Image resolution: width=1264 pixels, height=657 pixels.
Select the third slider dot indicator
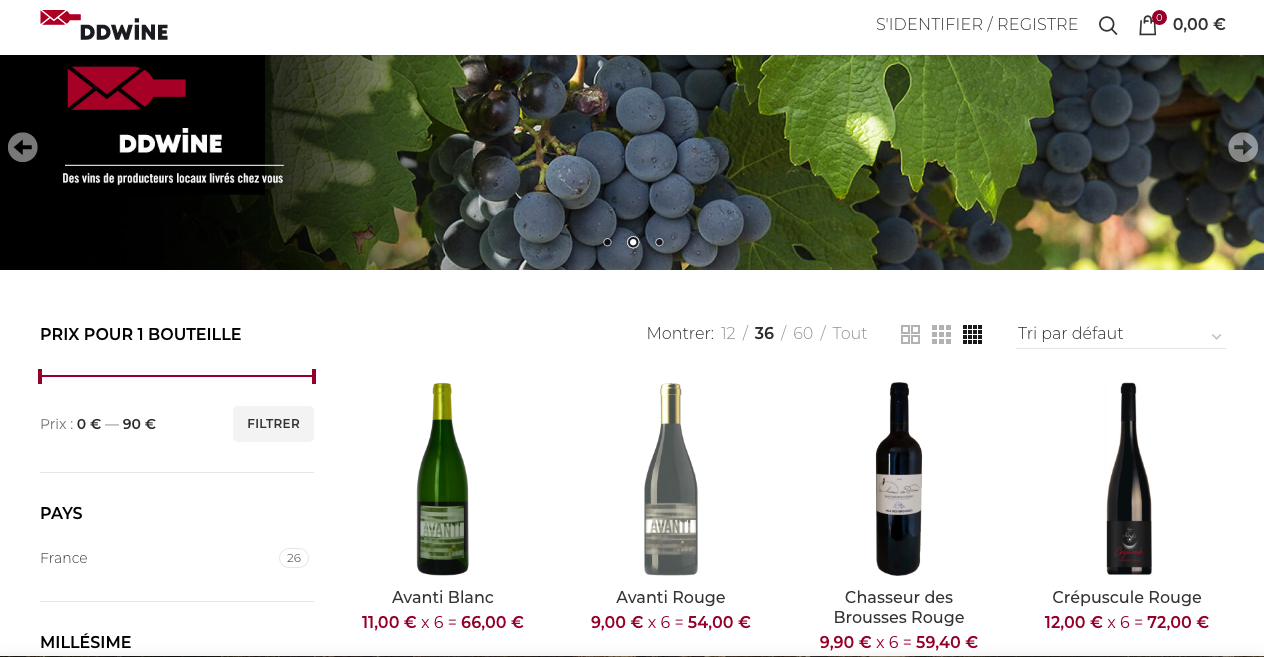pyautogui.click(x=659, y=242)
